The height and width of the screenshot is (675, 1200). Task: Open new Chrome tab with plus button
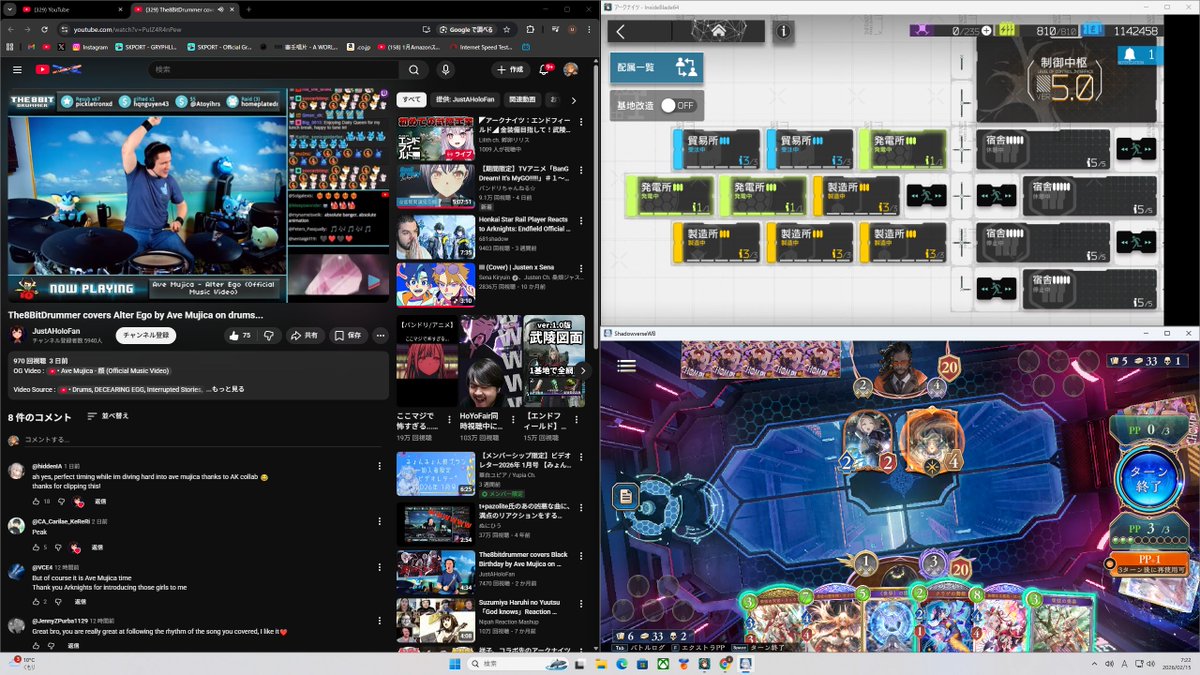249,8
